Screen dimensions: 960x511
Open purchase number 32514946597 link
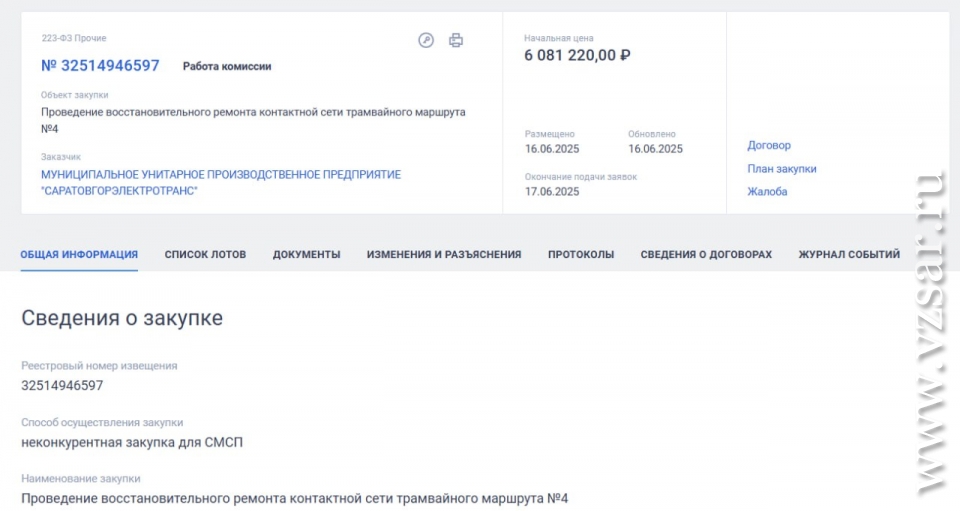click(x=100, y=65)
